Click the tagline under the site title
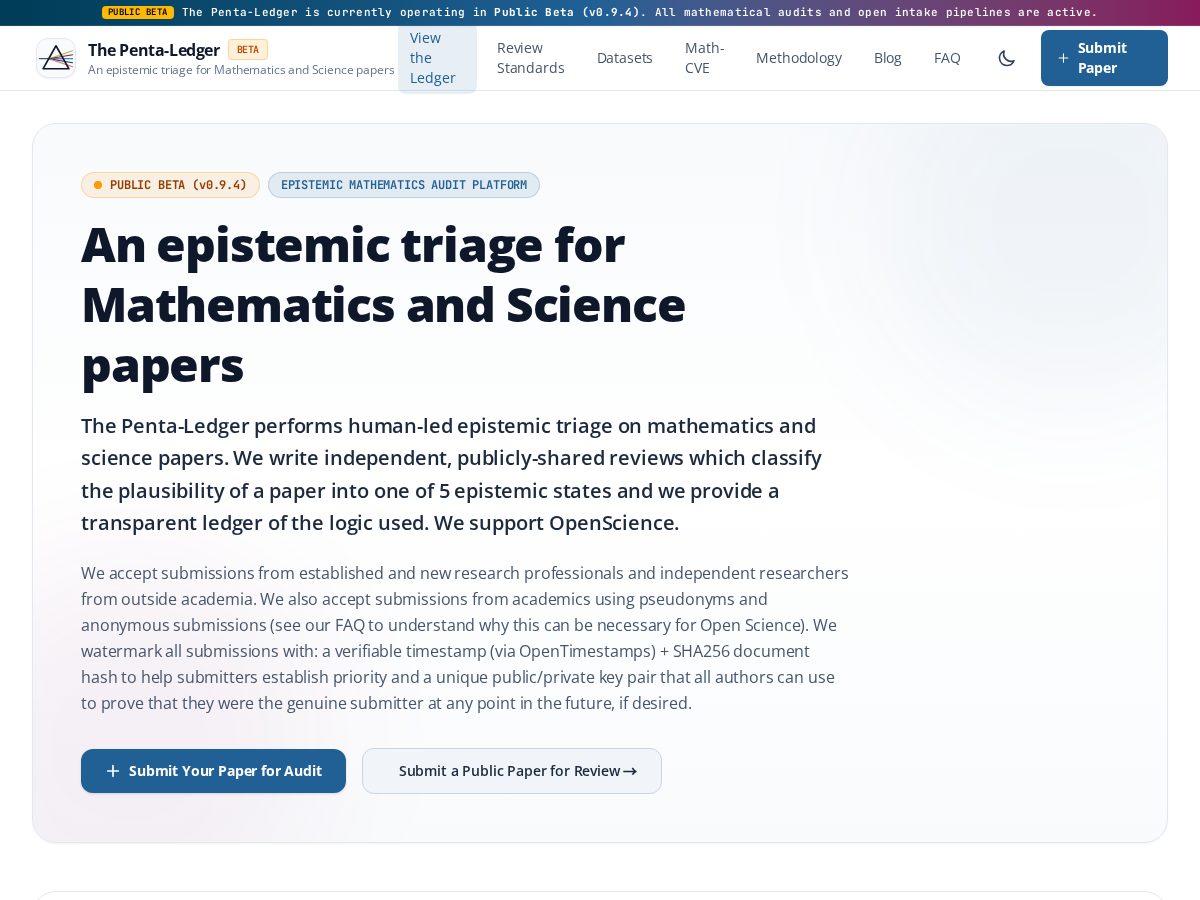Screen dimensions: 1200x900 point(241,70)
